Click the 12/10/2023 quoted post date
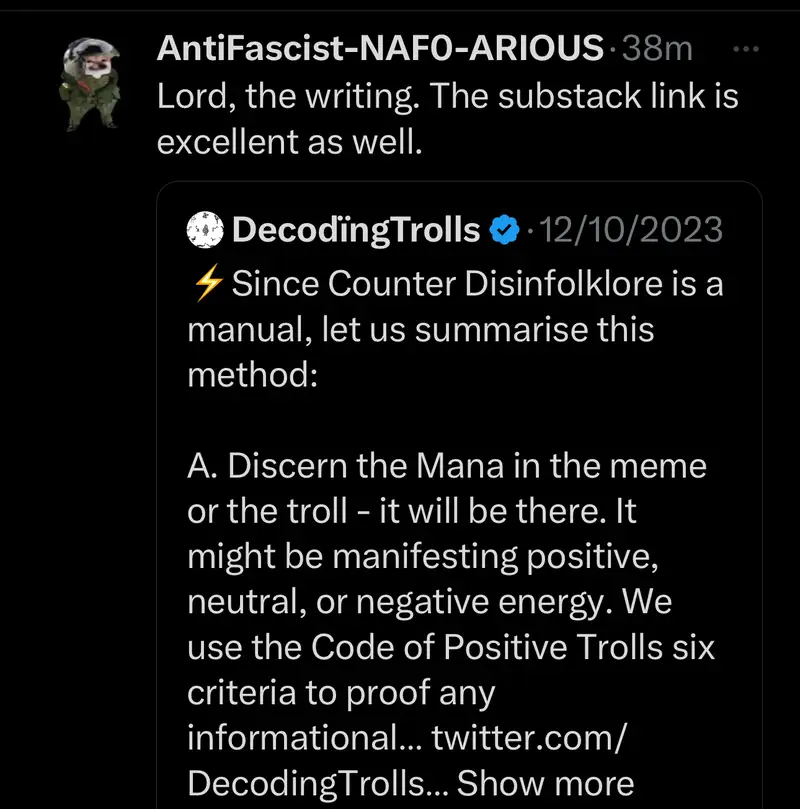This screenshot has width=800, height=809. [631, 231]
